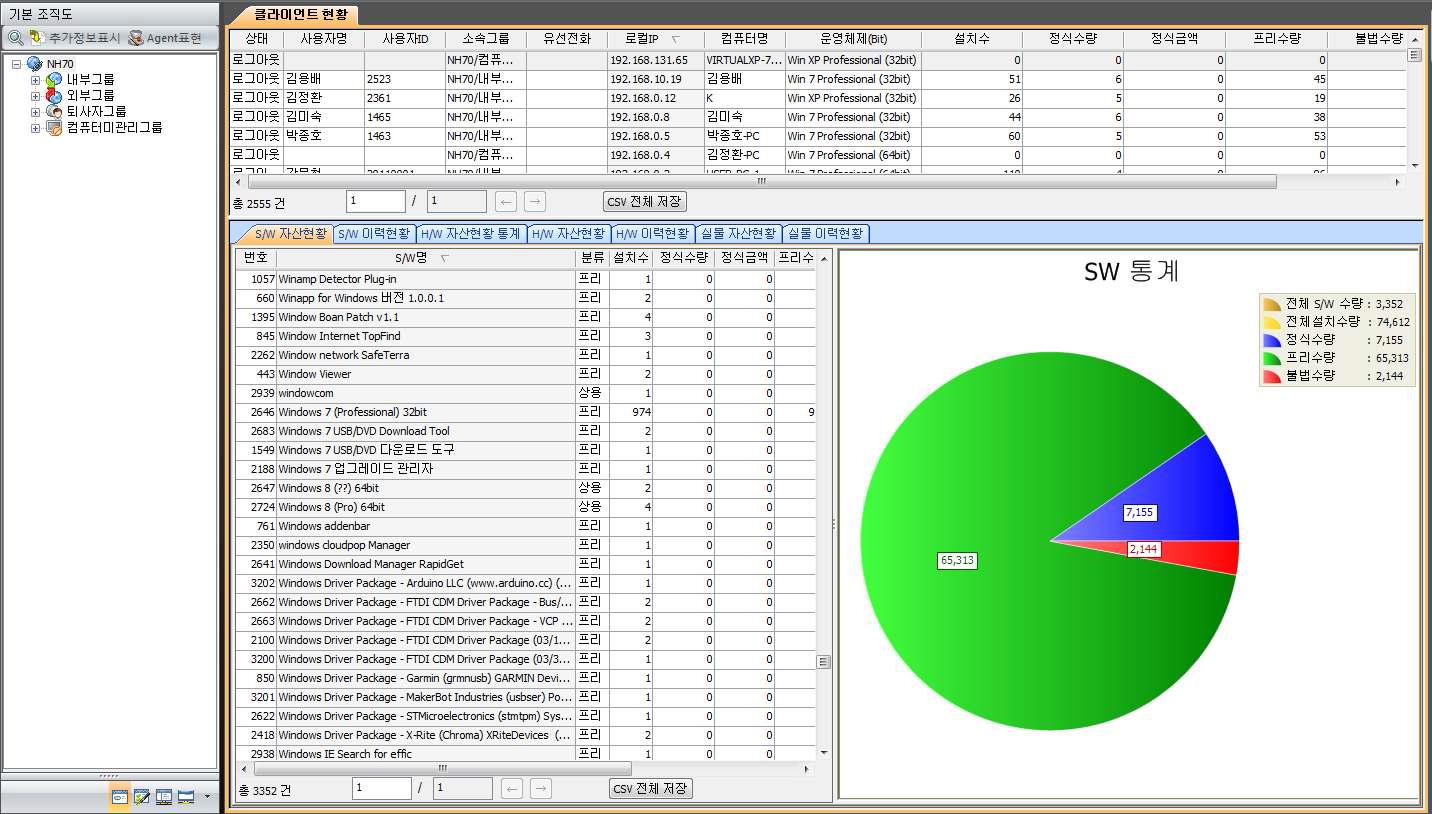The image size is (1432, 814).
Task: Collapse the NH70 root node
Action: pos(16,64)
